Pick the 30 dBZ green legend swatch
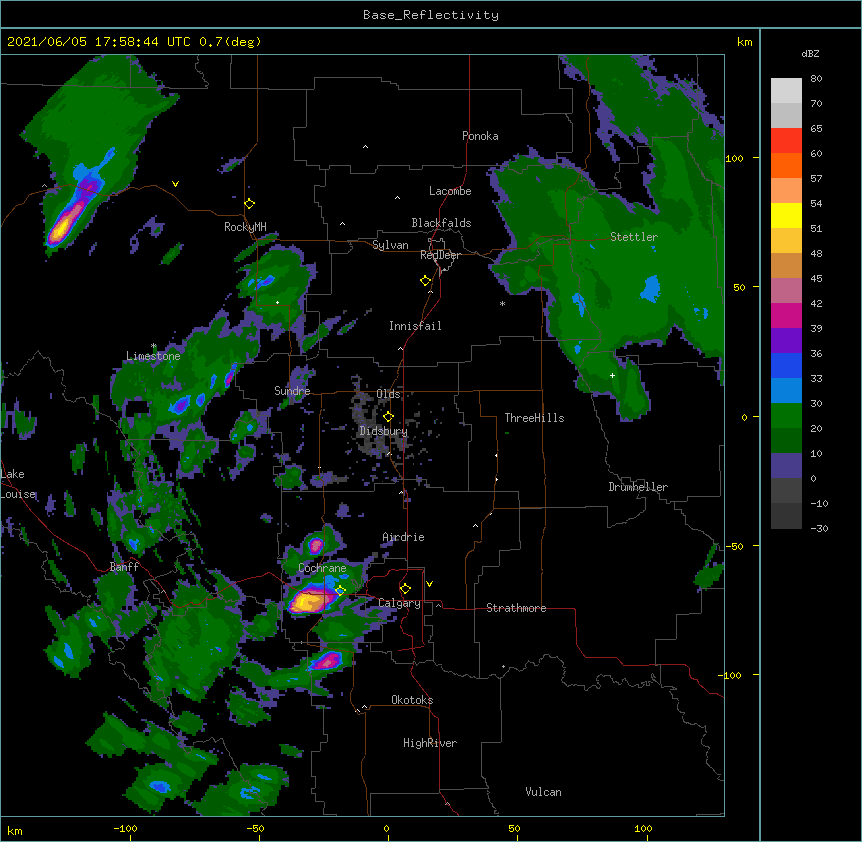 [x=786, y=416]
